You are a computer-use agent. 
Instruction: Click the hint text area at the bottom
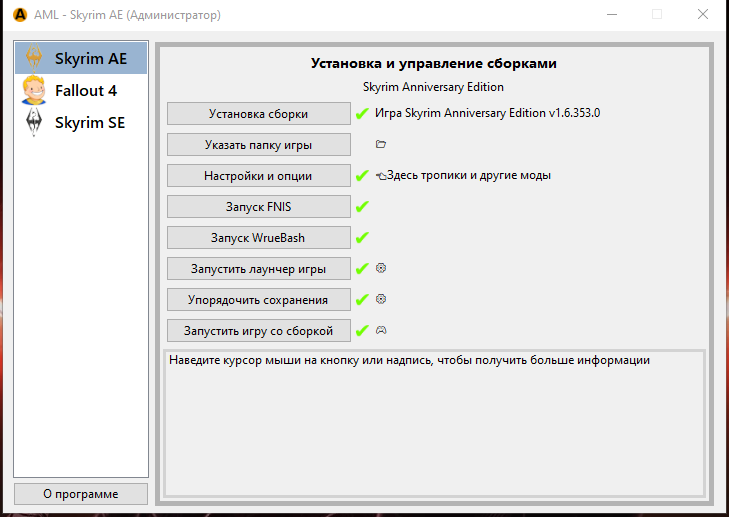point(433,422)
